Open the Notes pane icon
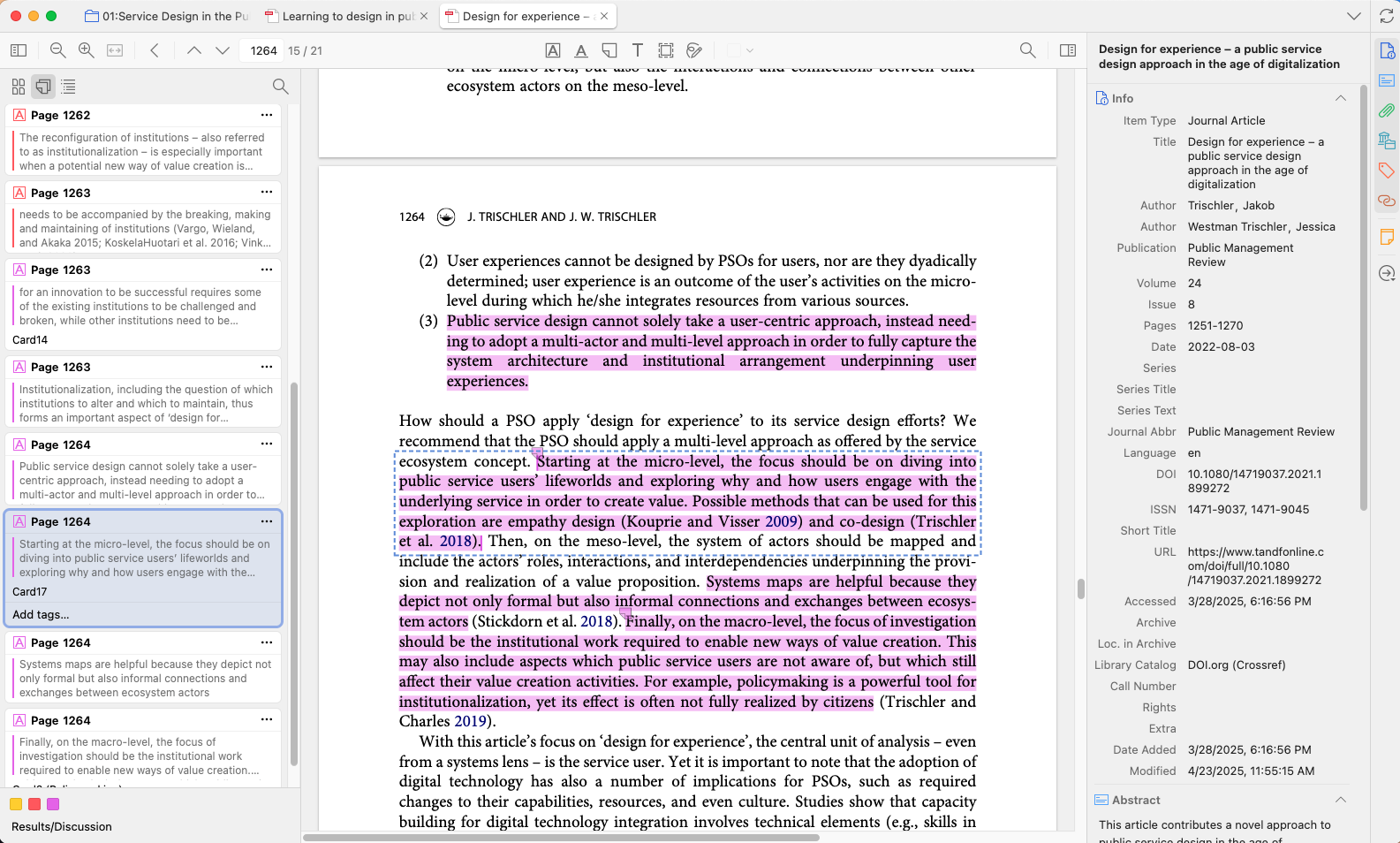1400x843 pixels. click(1387, 237)
